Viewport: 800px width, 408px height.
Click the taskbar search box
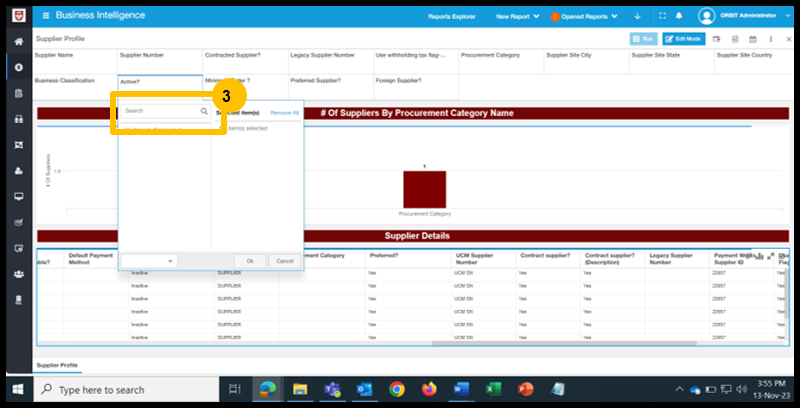click(x=125, y=390)
